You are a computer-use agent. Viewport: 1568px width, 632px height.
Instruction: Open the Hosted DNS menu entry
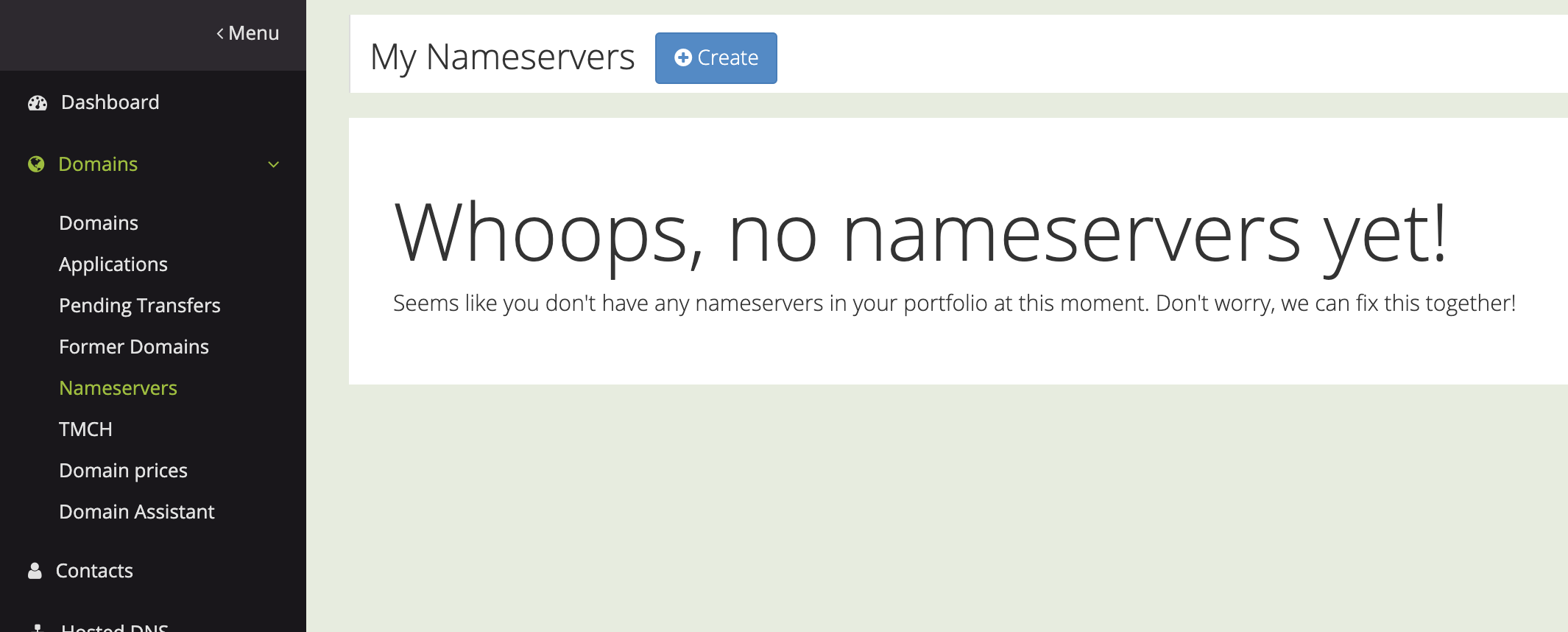coord(115,627)
